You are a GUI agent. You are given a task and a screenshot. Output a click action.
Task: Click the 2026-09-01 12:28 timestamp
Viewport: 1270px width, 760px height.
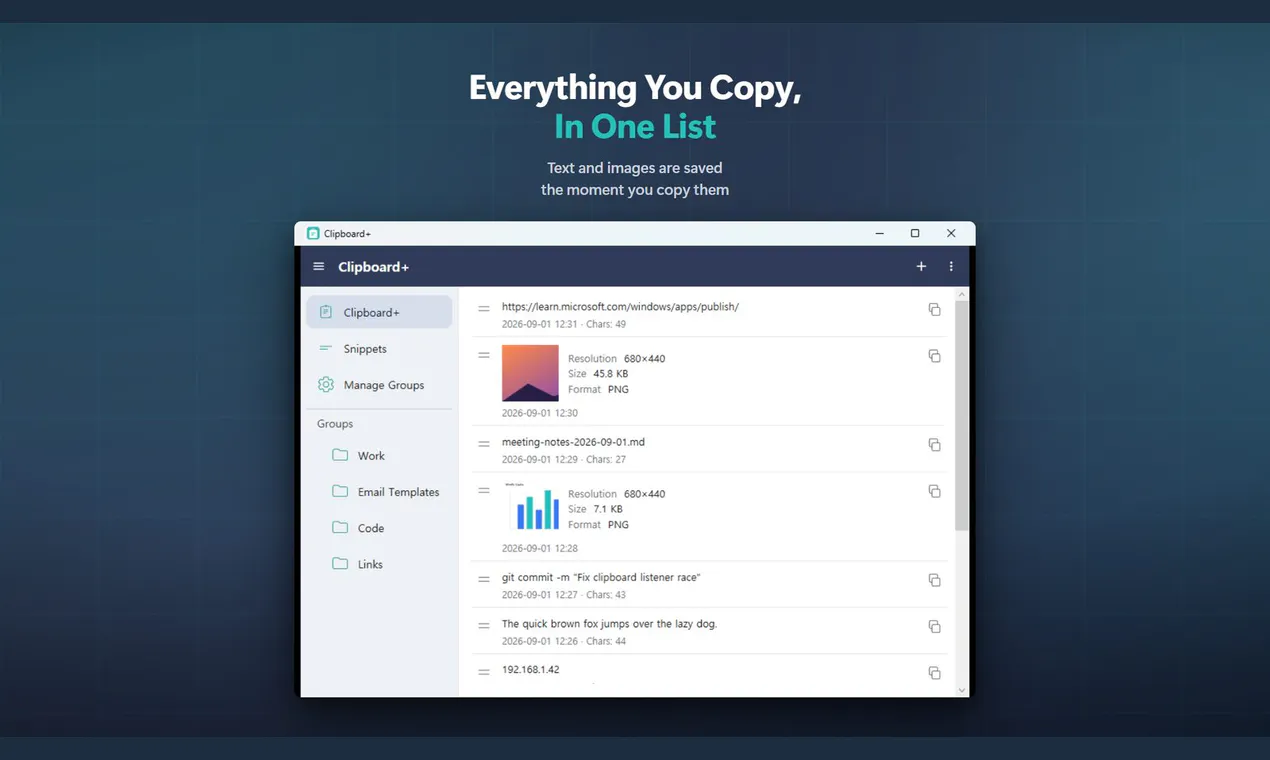(x=540, y=548)
